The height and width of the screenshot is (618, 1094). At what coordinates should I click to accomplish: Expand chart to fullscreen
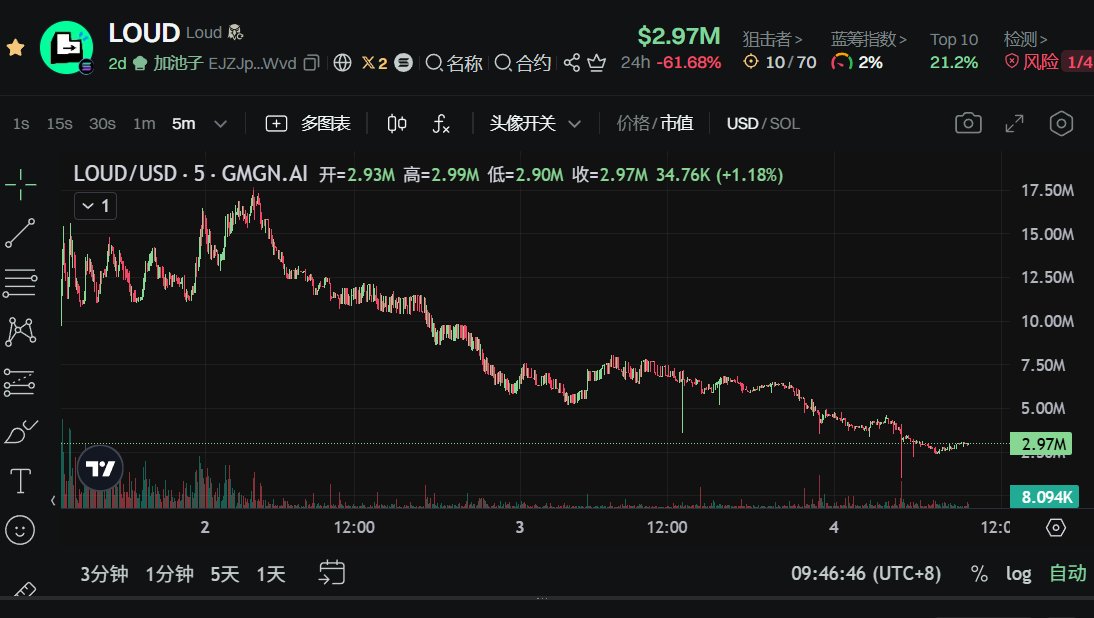[1014, 123]
